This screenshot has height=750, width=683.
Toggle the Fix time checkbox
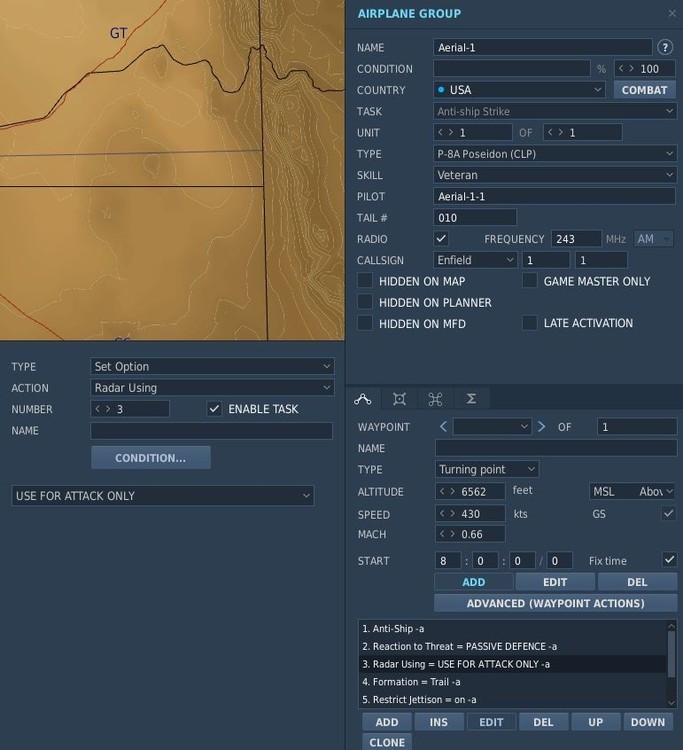coord(669,560)
